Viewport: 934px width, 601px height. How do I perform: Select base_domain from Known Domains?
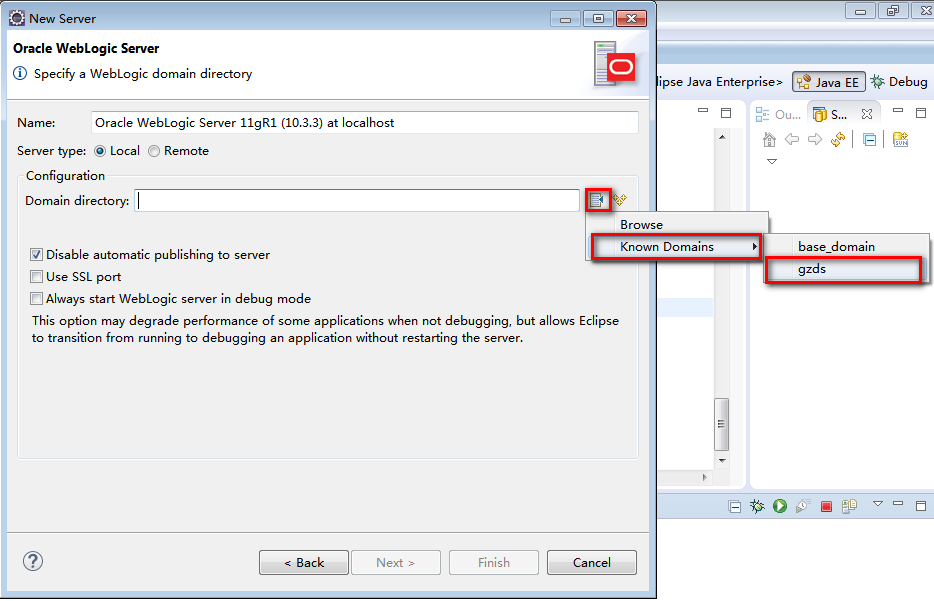(846, 247)
